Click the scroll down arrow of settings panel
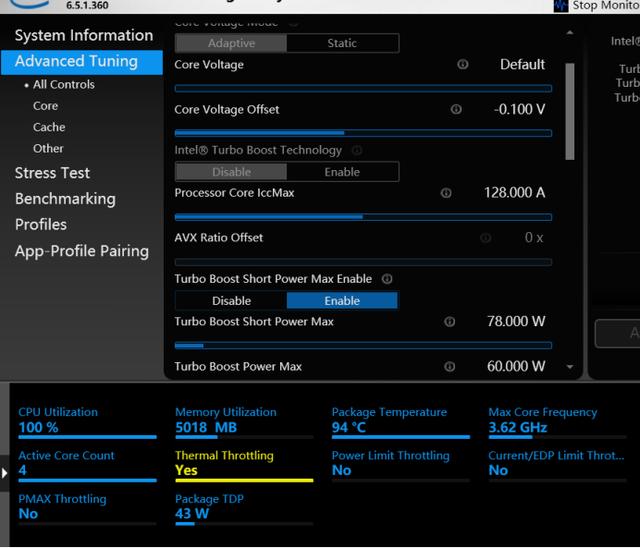 pos(570,367)
